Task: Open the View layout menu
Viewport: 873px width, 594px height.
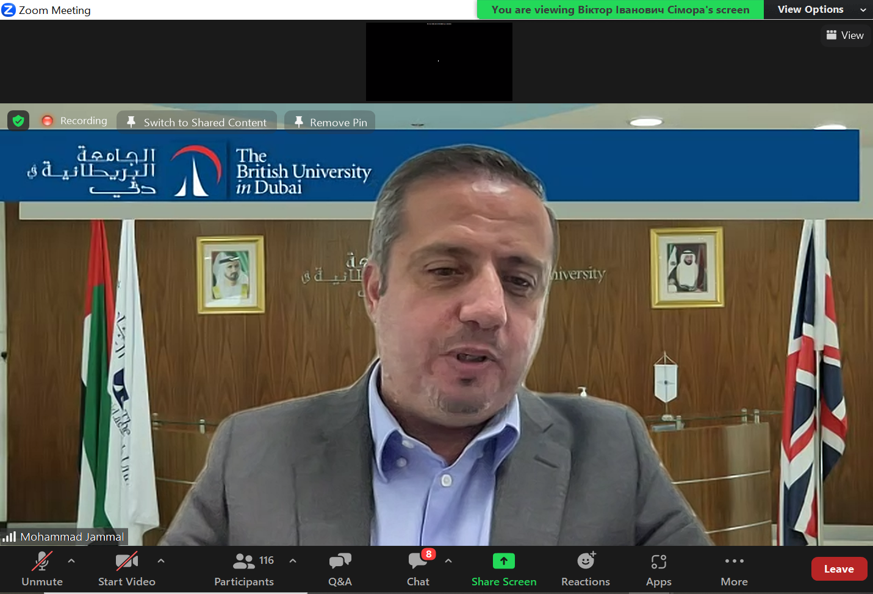Action: tap(844, 35)
